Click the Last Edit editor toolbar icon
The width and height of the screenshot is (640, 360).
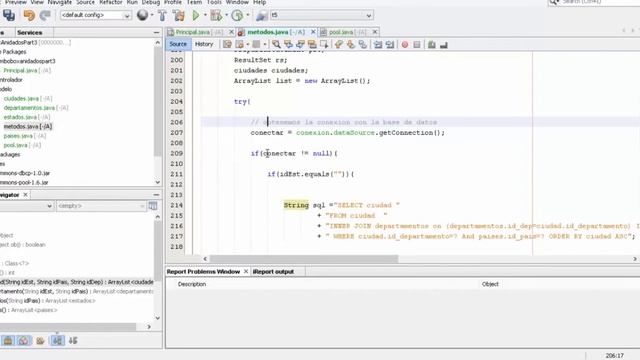227,44
